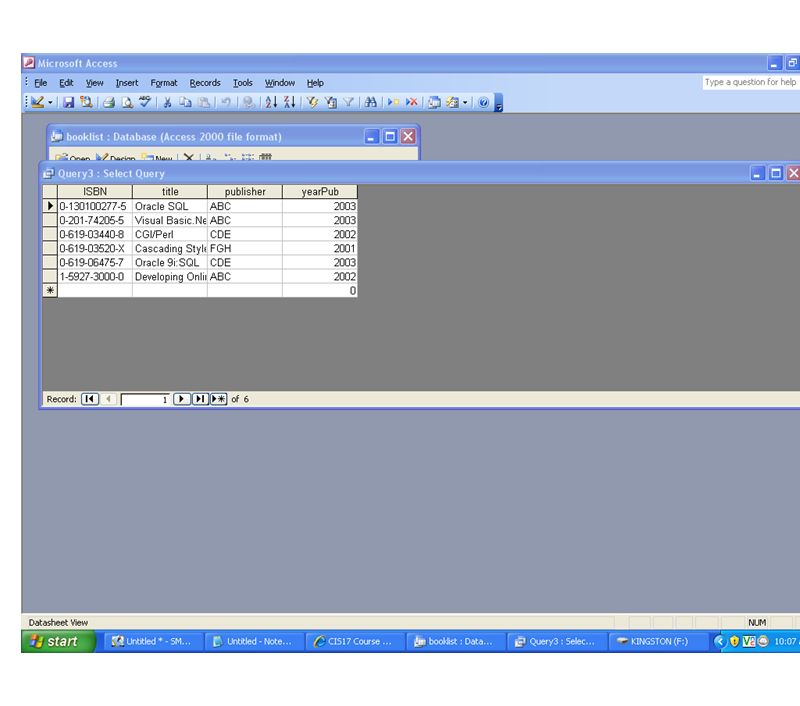The height and width of the screenshot is (706, 800).
Task: Click Filter By Selection icon
Action: [x=312, y=103]
